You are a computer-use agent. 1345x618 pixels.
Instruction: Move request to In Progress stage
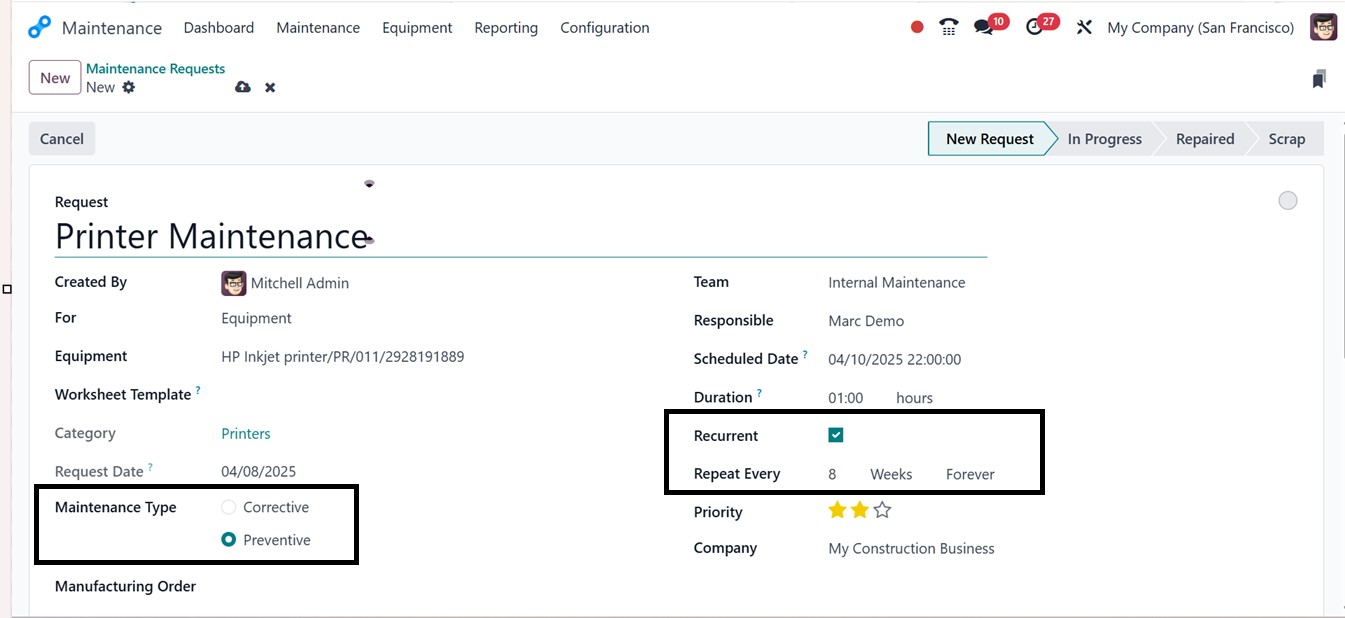coord(1104,139)
